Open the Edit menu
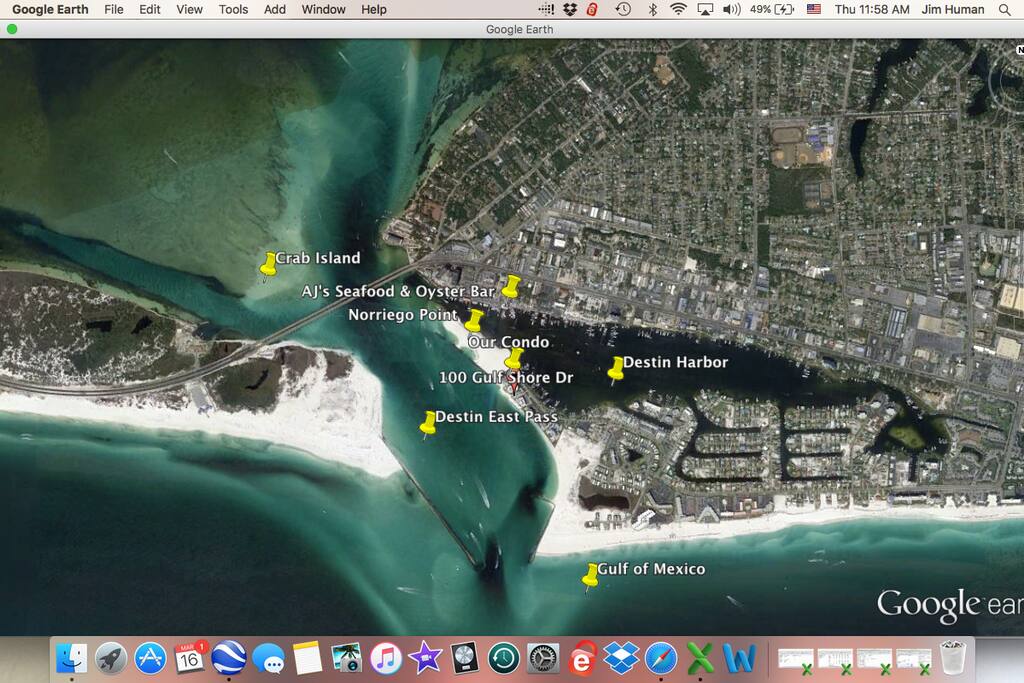 (x=150, y=9)
